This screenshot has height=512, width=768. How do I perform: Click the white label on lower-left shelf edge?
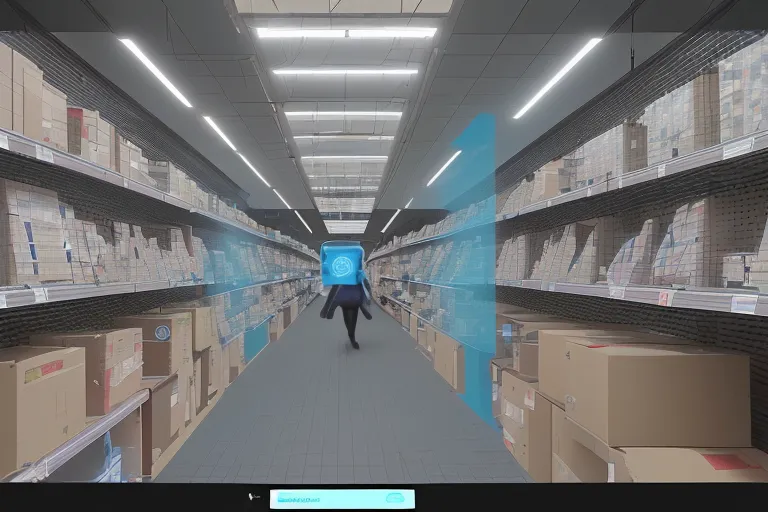point(39,295)
